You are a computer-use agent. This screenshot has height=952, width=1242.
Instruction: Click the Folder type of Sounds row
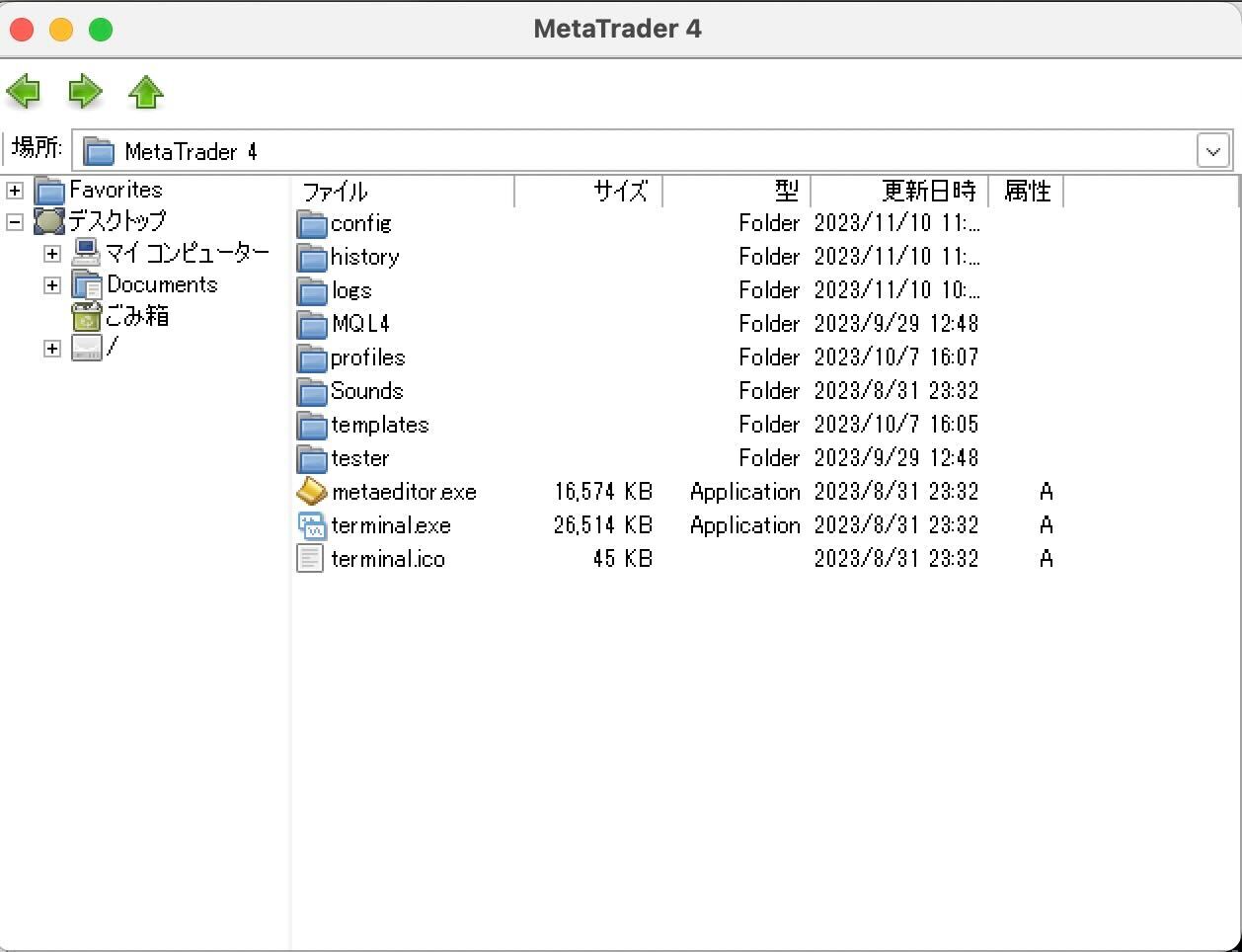coord(769,391)
